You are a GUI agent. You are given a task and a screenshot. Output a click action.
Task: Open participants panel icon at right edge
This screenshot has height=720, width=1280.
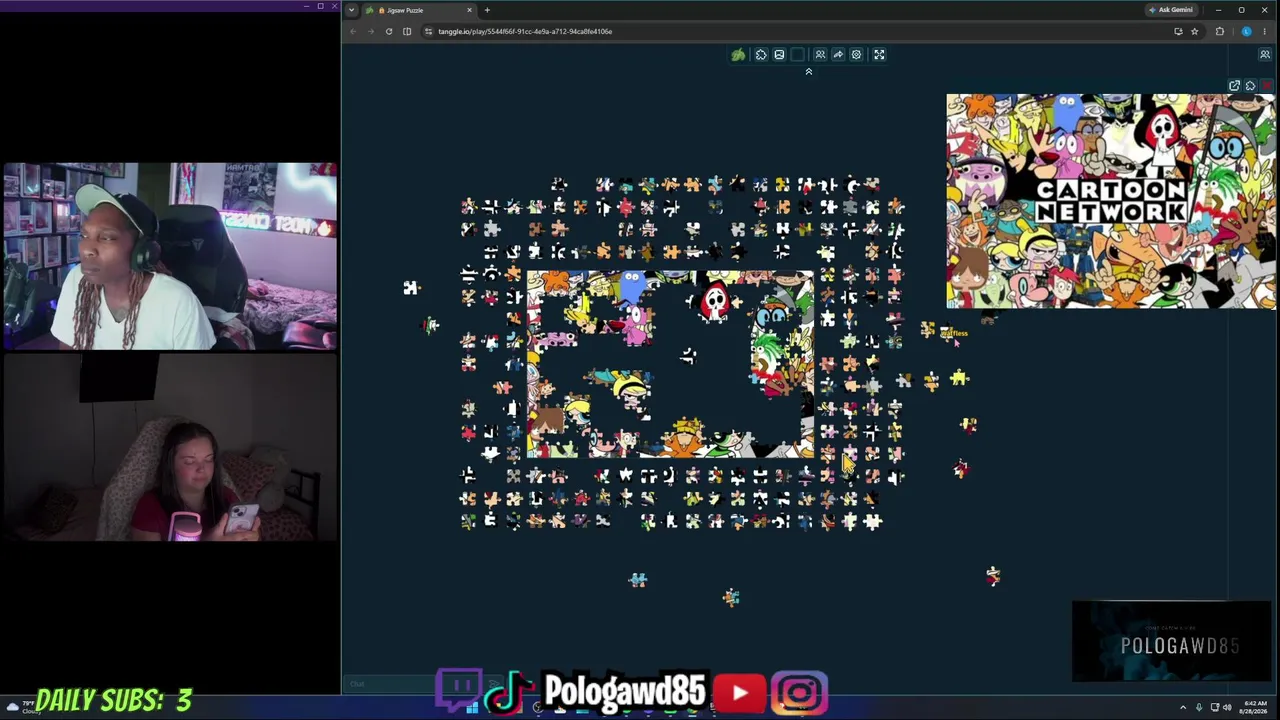point(1265,55)
